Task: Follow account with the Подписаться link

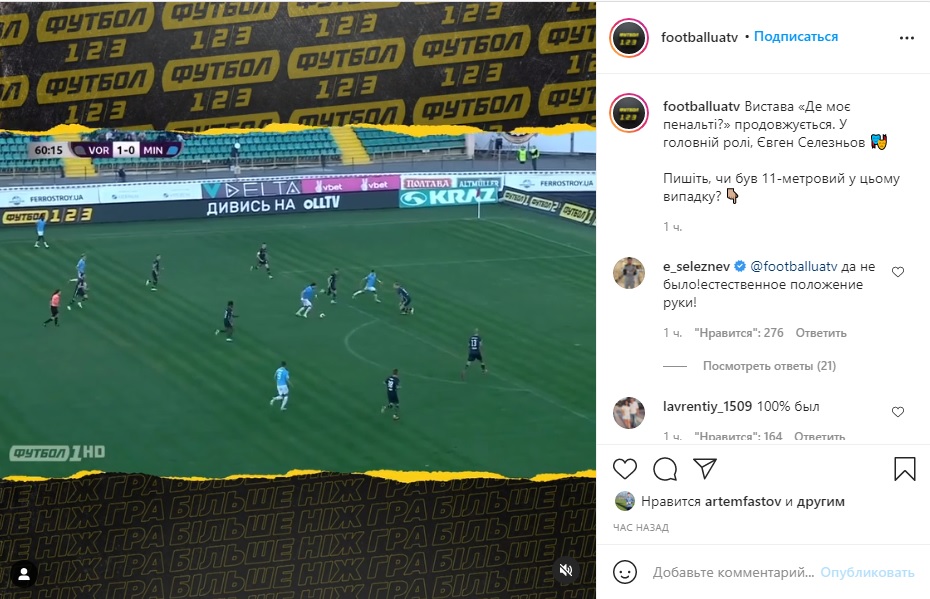Action: 796,37
